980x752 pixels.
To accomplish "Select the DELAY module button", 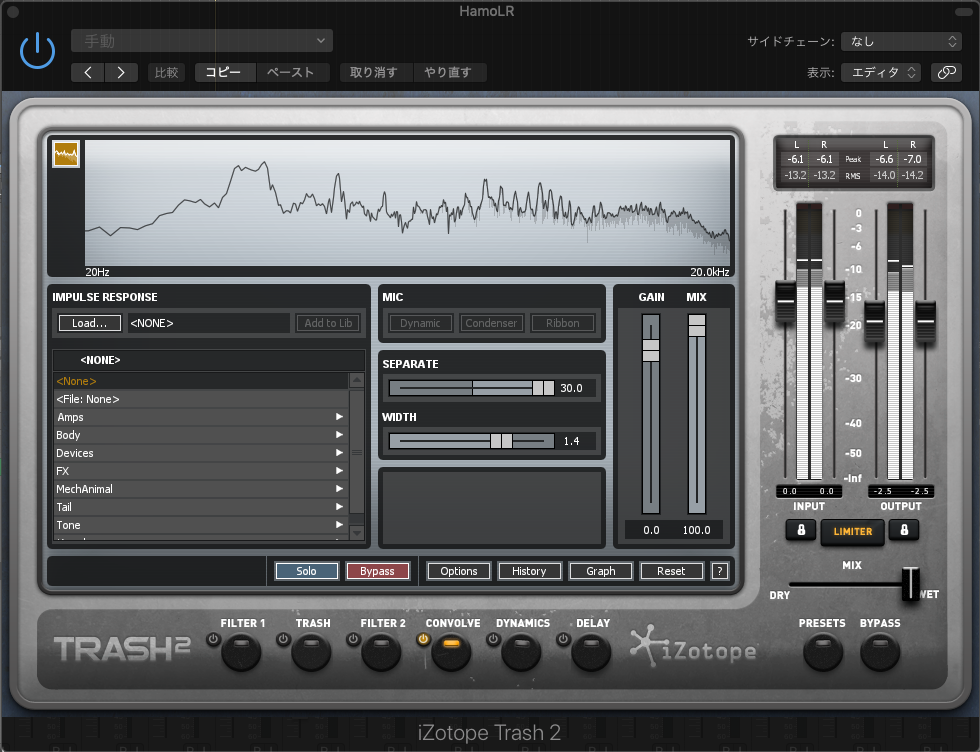I will pyautogui.click(x=591, y=652).
